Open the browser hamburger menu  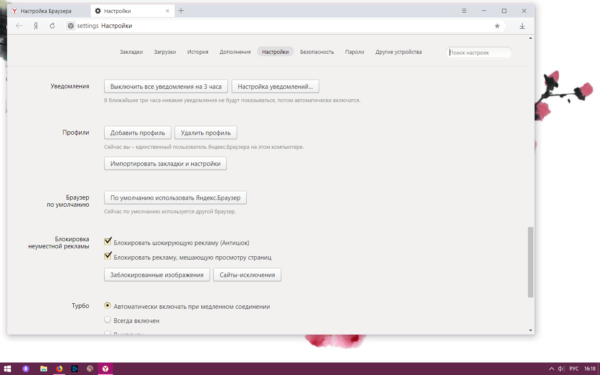[x=464, y=11]
